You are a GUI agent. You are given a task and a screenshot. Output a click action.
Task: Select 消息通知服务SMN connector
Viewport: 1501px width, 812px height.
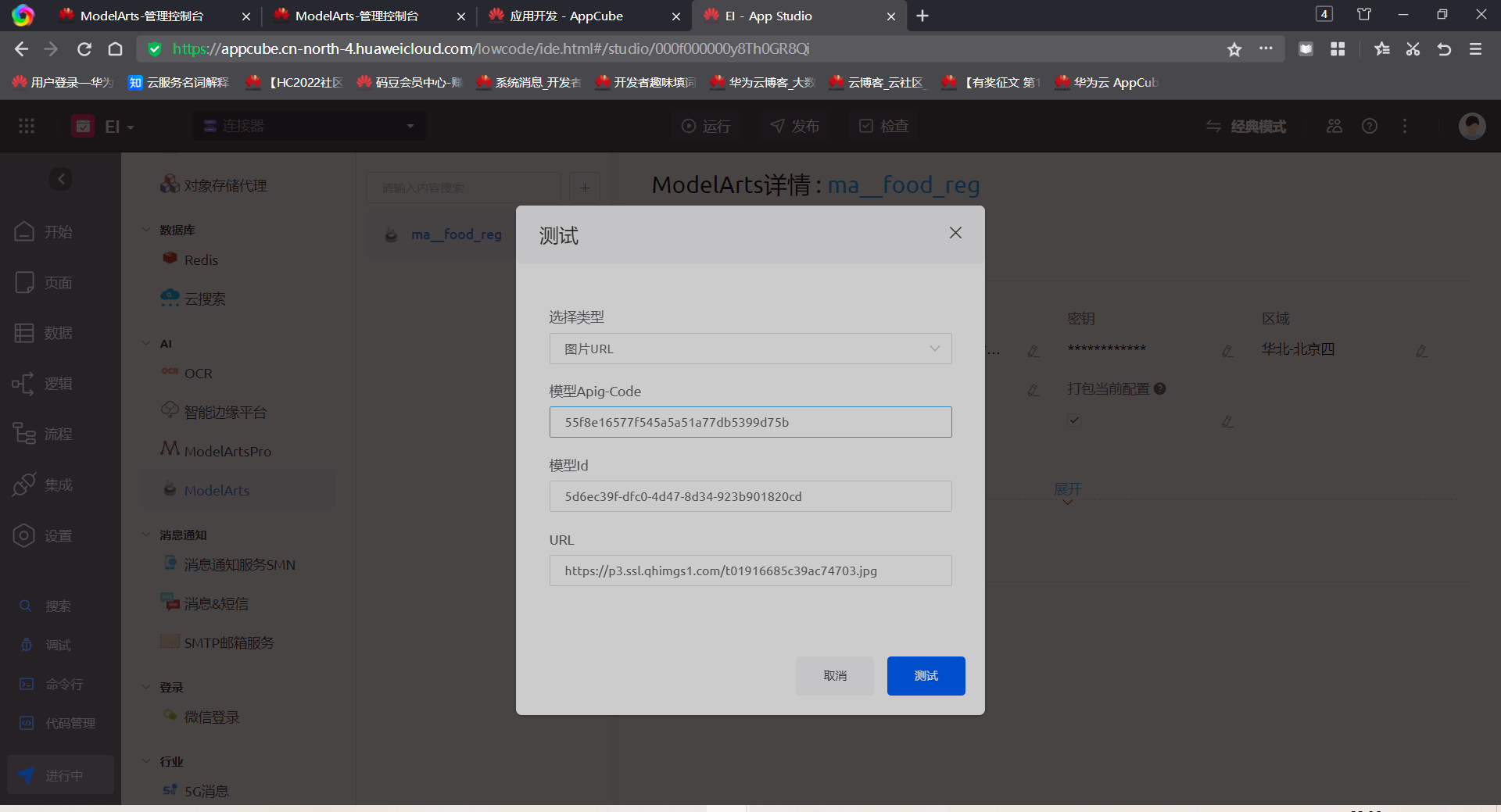tap(229, 564)
